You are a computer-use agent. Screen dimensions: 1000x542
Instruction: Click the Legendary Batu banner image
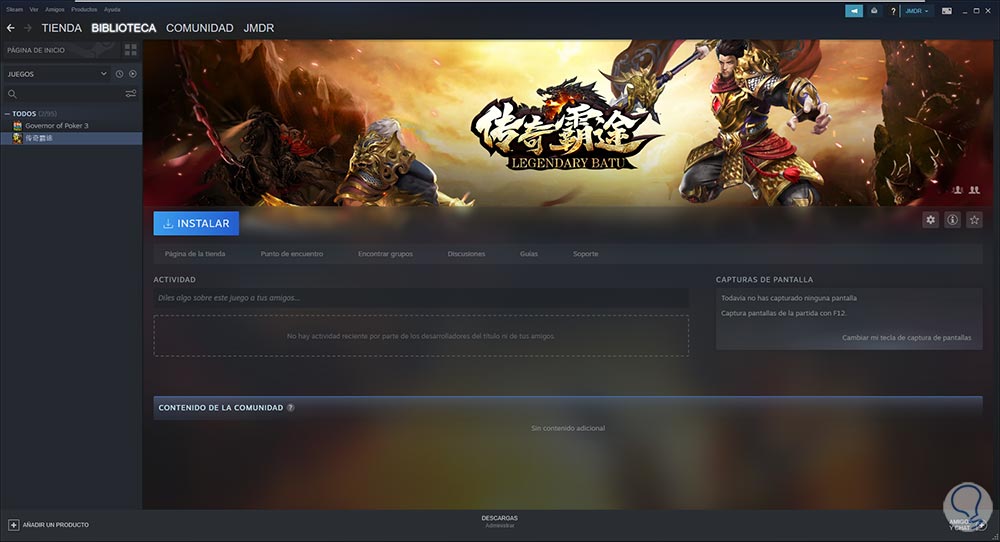(x=568, y=123)
